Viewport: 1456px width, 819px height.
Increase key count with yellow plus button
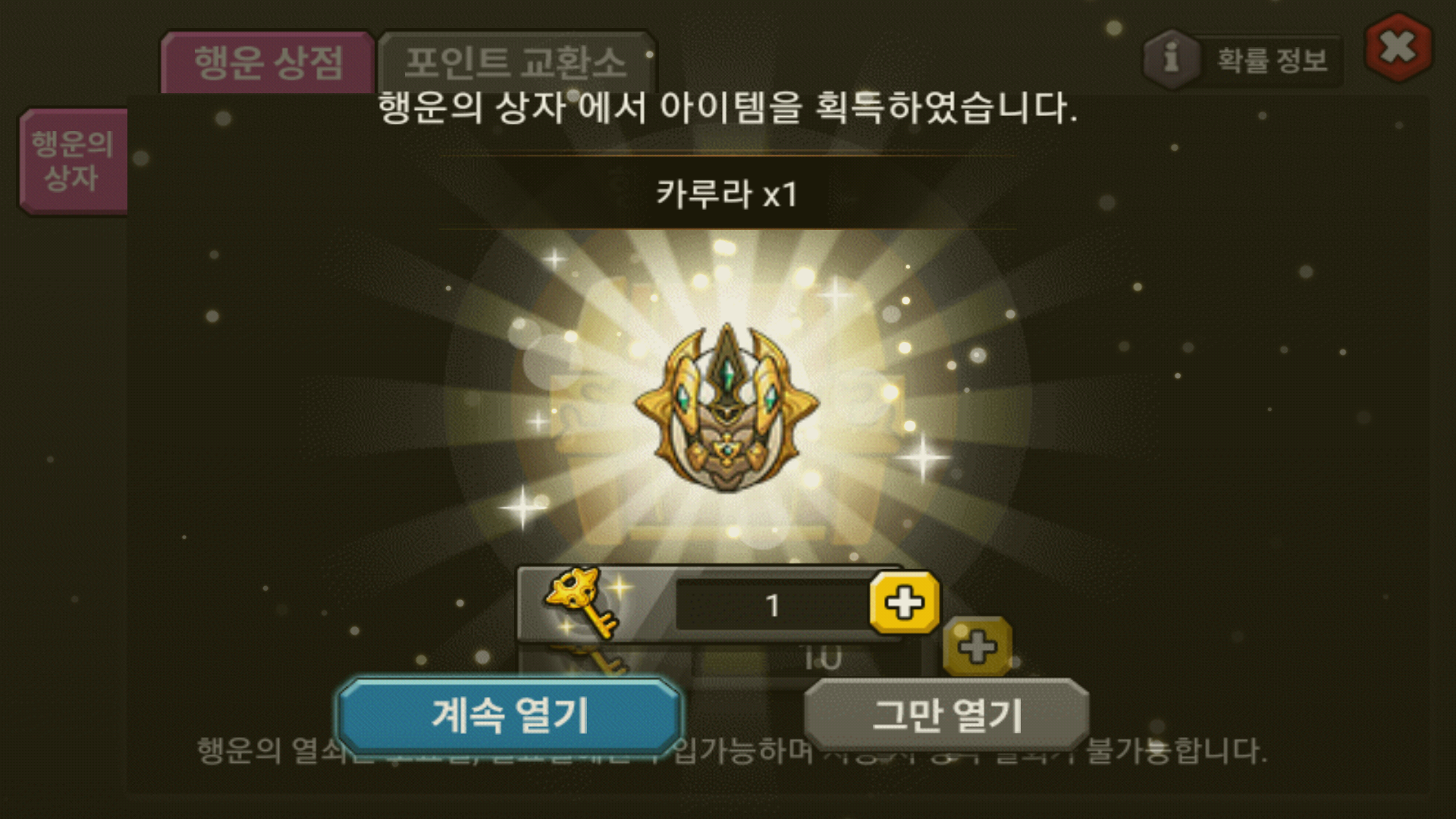click(905, 604)
